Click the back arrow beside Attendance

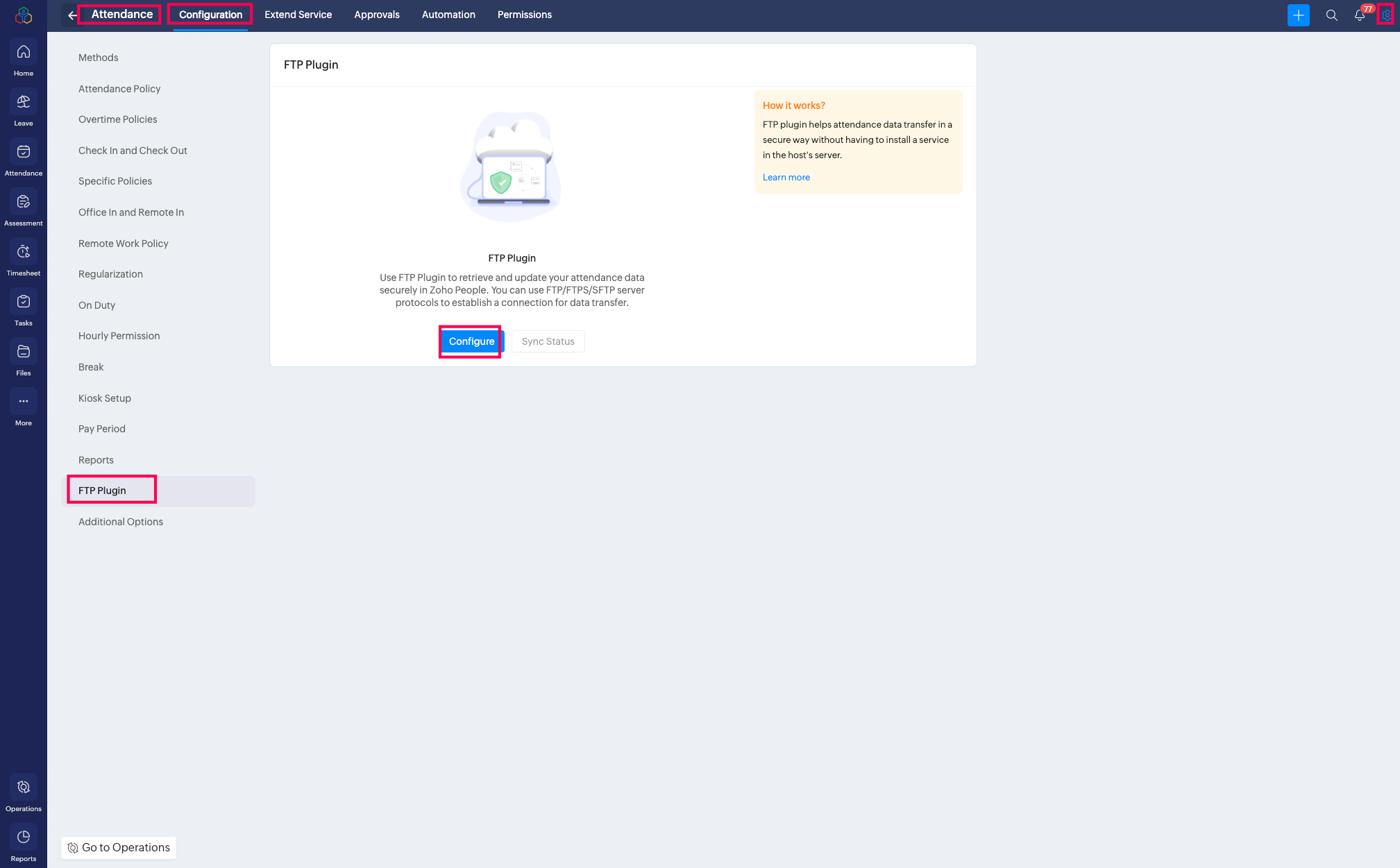[72, 15]
